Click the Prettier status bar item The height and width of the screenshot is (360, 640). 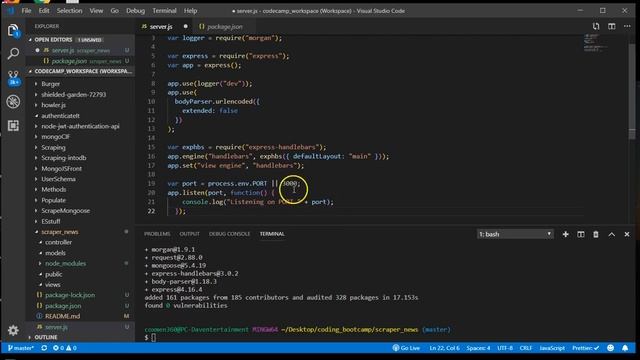tap(585, 348)
